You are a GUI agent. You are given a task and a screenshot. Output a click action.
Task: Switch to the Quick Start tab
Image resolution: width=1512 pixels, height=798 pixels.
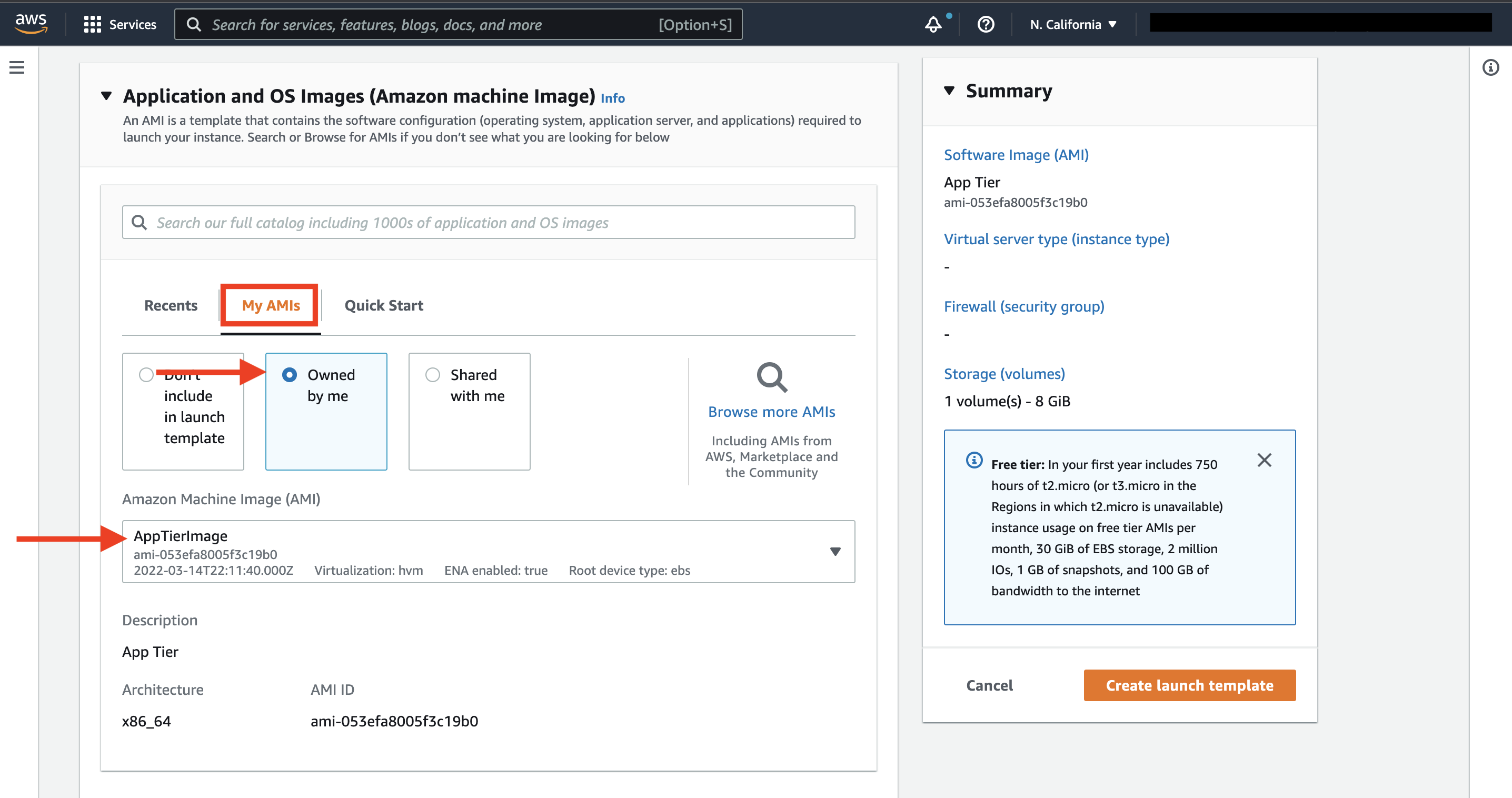(x=384, y=306)
